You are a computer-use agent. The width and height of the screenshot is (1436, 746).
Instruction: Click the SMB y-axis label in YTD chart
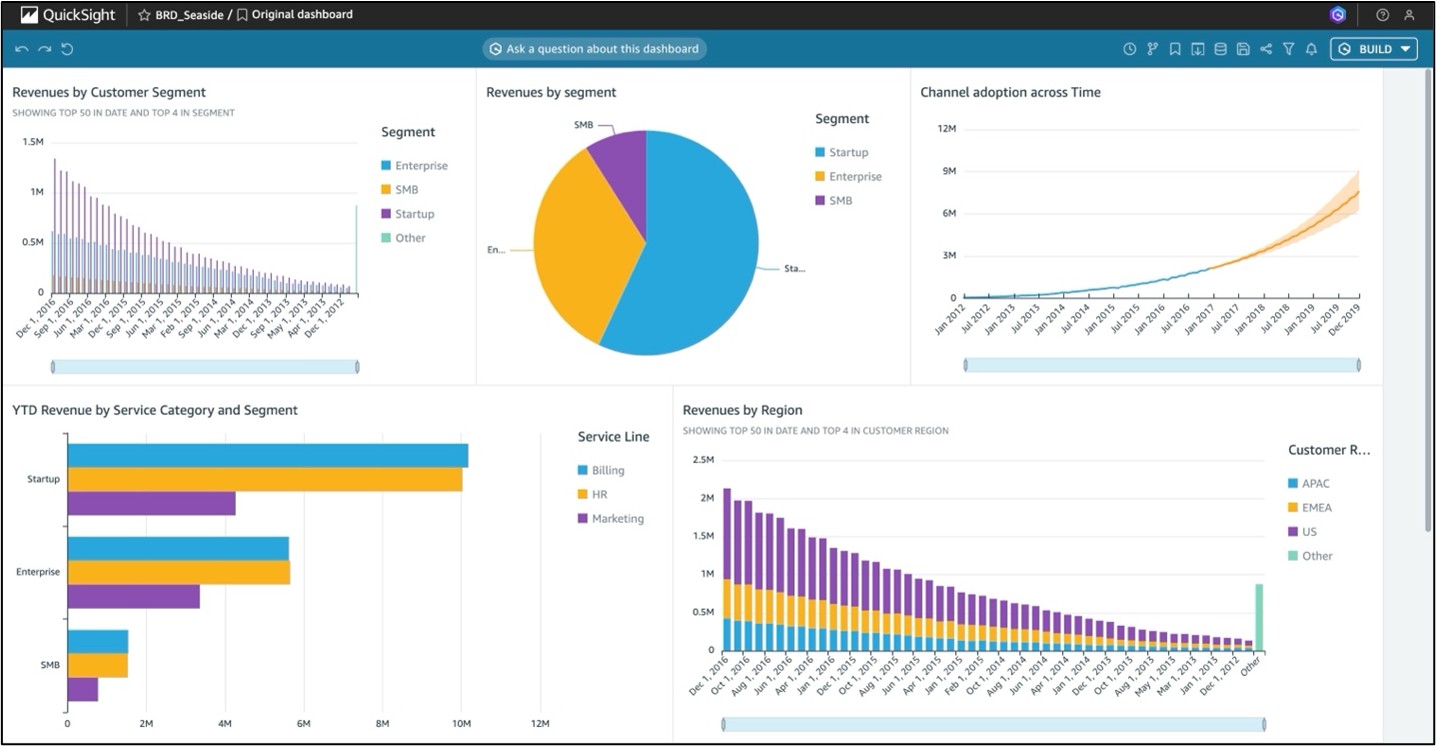coord(50,665)
